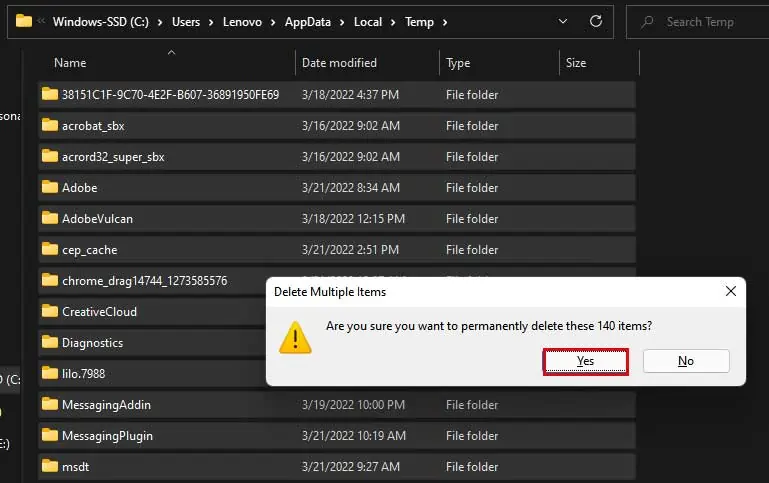Viewport: 769px width, 483px height.
Task: Select the acrobat_sbx folder icon
Action: (x=50, y=125)
